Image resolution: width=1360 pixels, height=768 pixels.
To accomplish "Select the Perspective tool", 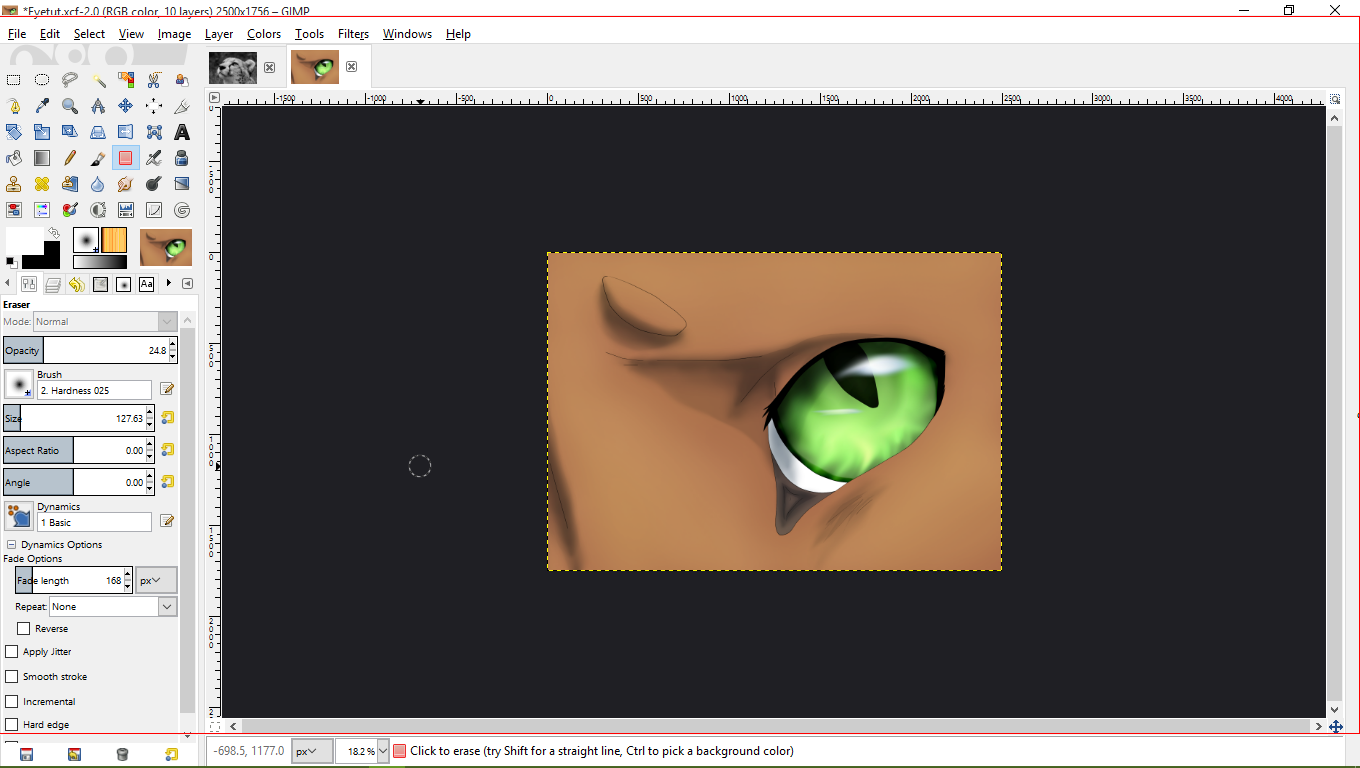I will tap(98, 132).
